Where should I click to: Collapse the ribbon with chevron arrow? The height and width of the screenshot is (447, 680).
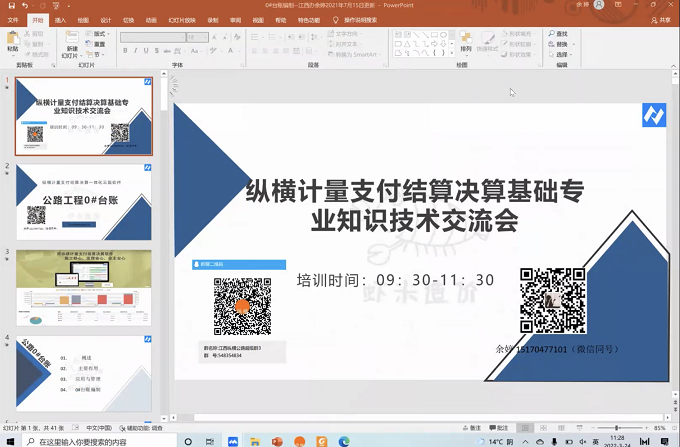[x=673, y=66]
